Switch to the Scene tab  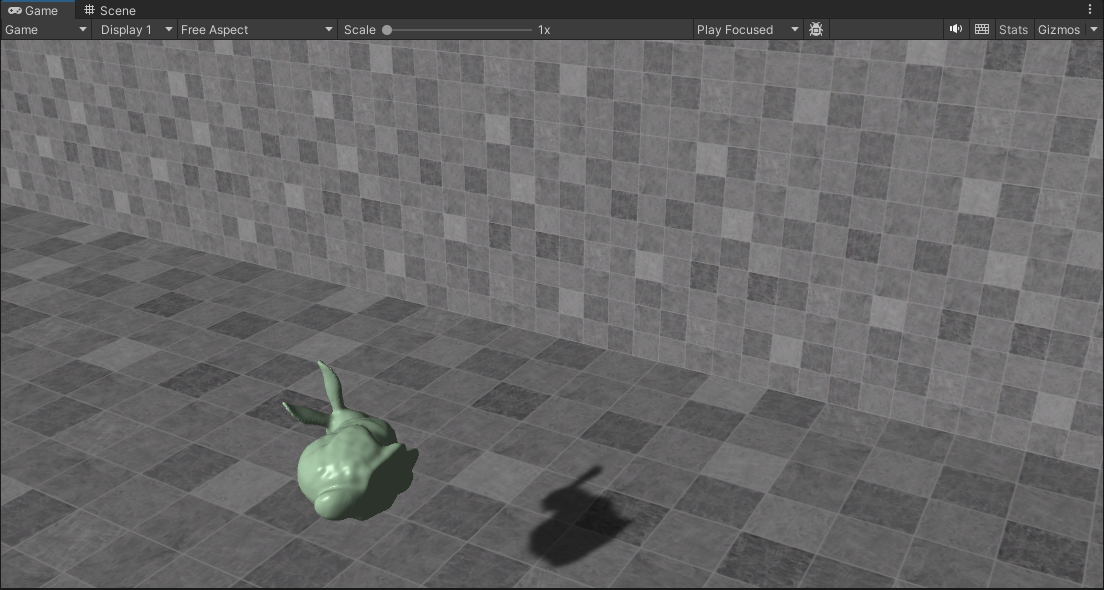tap(110, 10)
